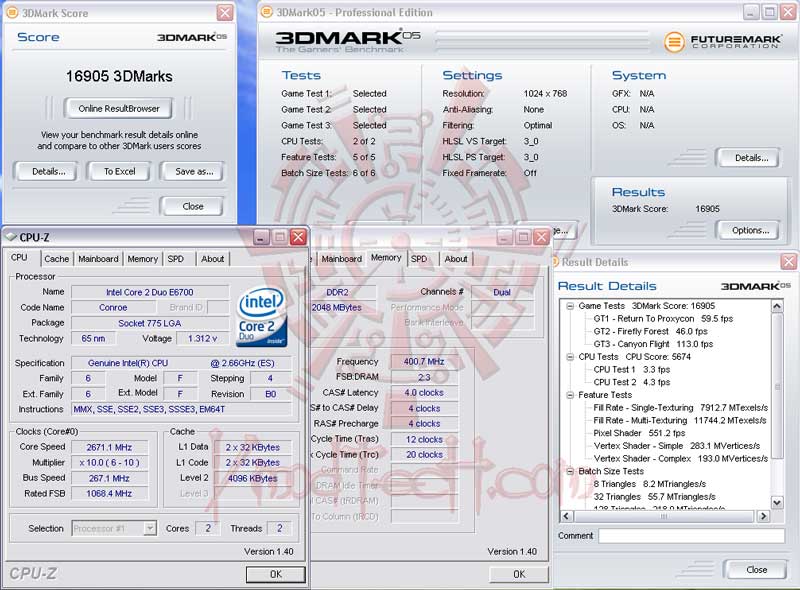Click the Level 2 4096 KBytes value
Screen dimensions: 800x590
point(253,478)
